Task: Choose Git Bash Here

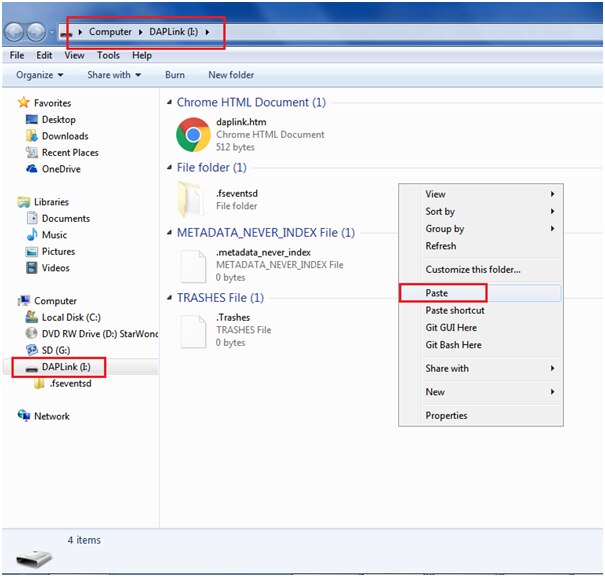Action: point(481,345)
